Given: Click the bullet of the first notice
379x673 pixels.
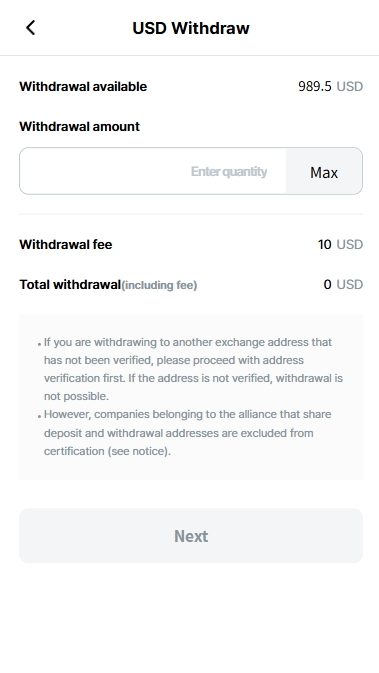Looking at the screenshot, I should [x=39, y=344].
